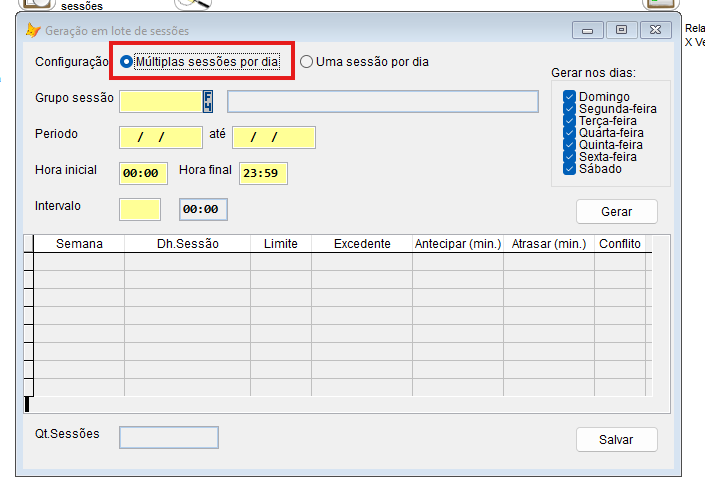Viewport: 705px width, 487px height.
Task: Toggle the Segunda-feira checkbox
Action: click(569, 108)
